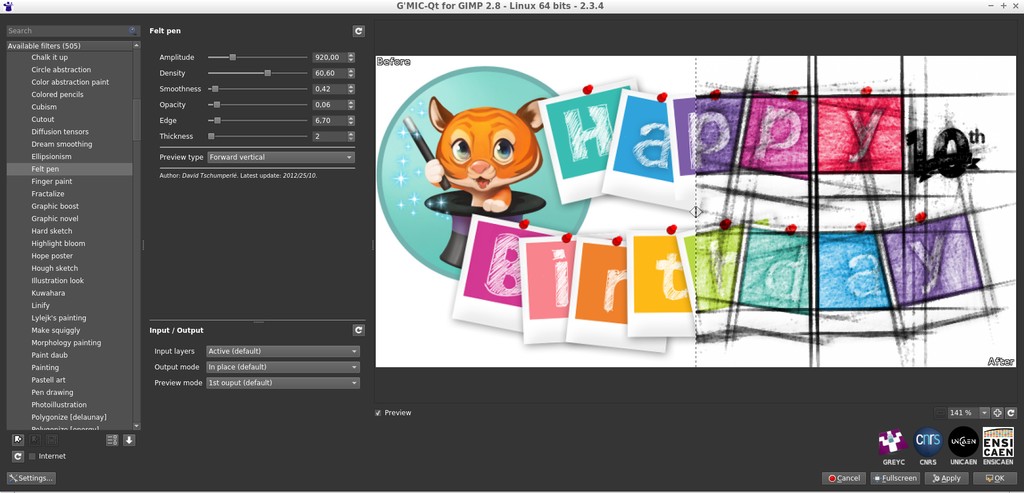Open the Input layers dropdown

click(283, 351)
